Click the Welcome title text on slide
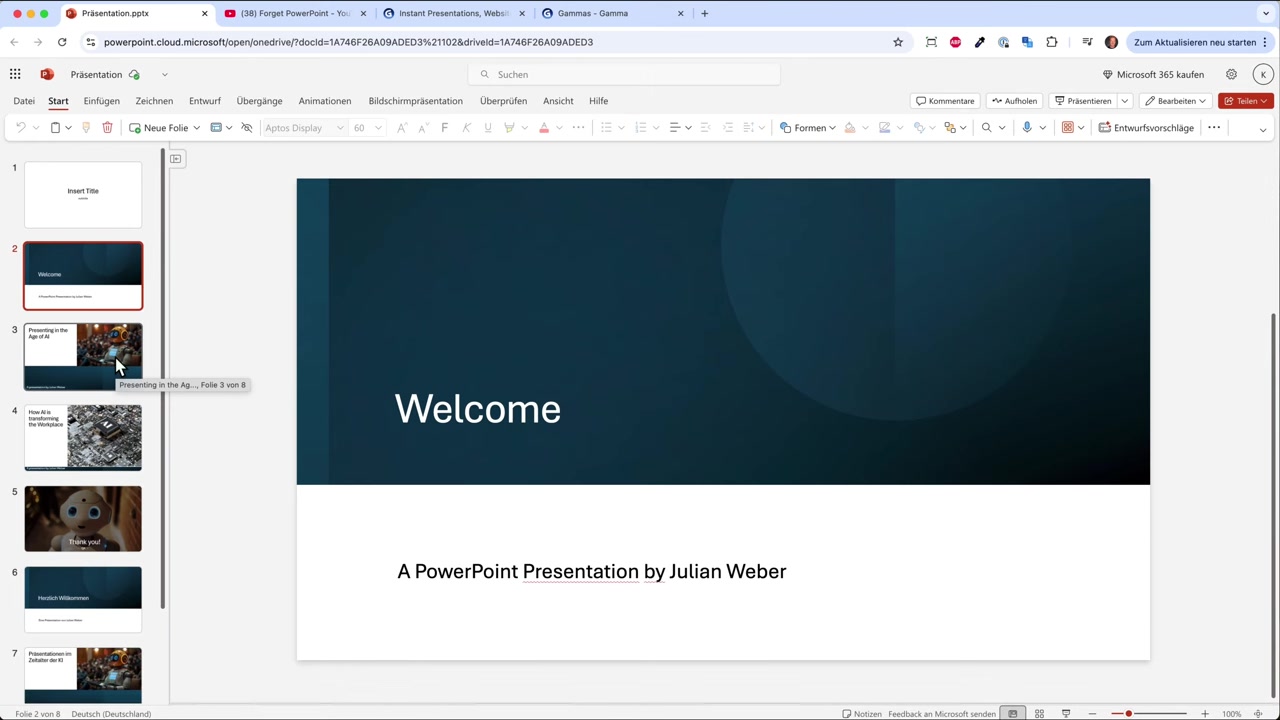Screen dimensions: 1280x720 (x=478, y=409)
